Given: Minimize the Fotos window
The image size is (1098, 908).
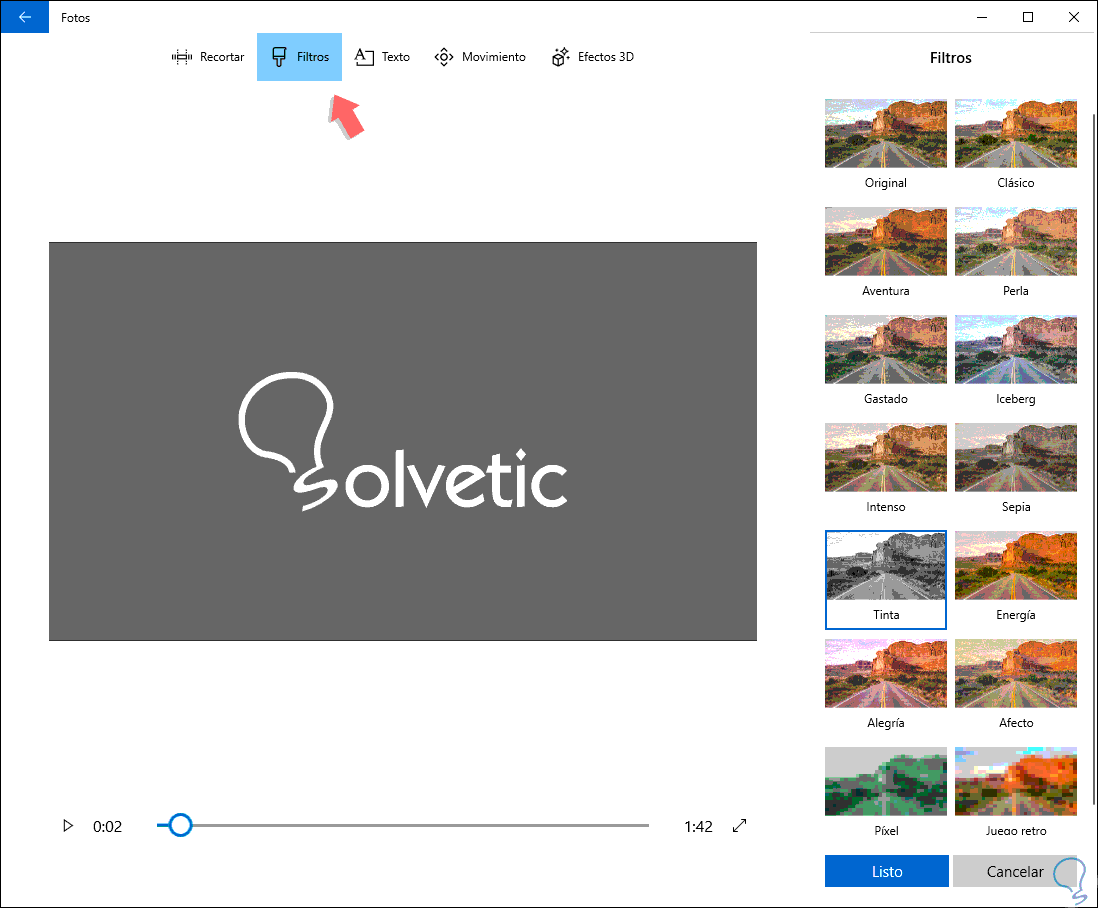Looking at the screenshot, I should coord(982,17).
